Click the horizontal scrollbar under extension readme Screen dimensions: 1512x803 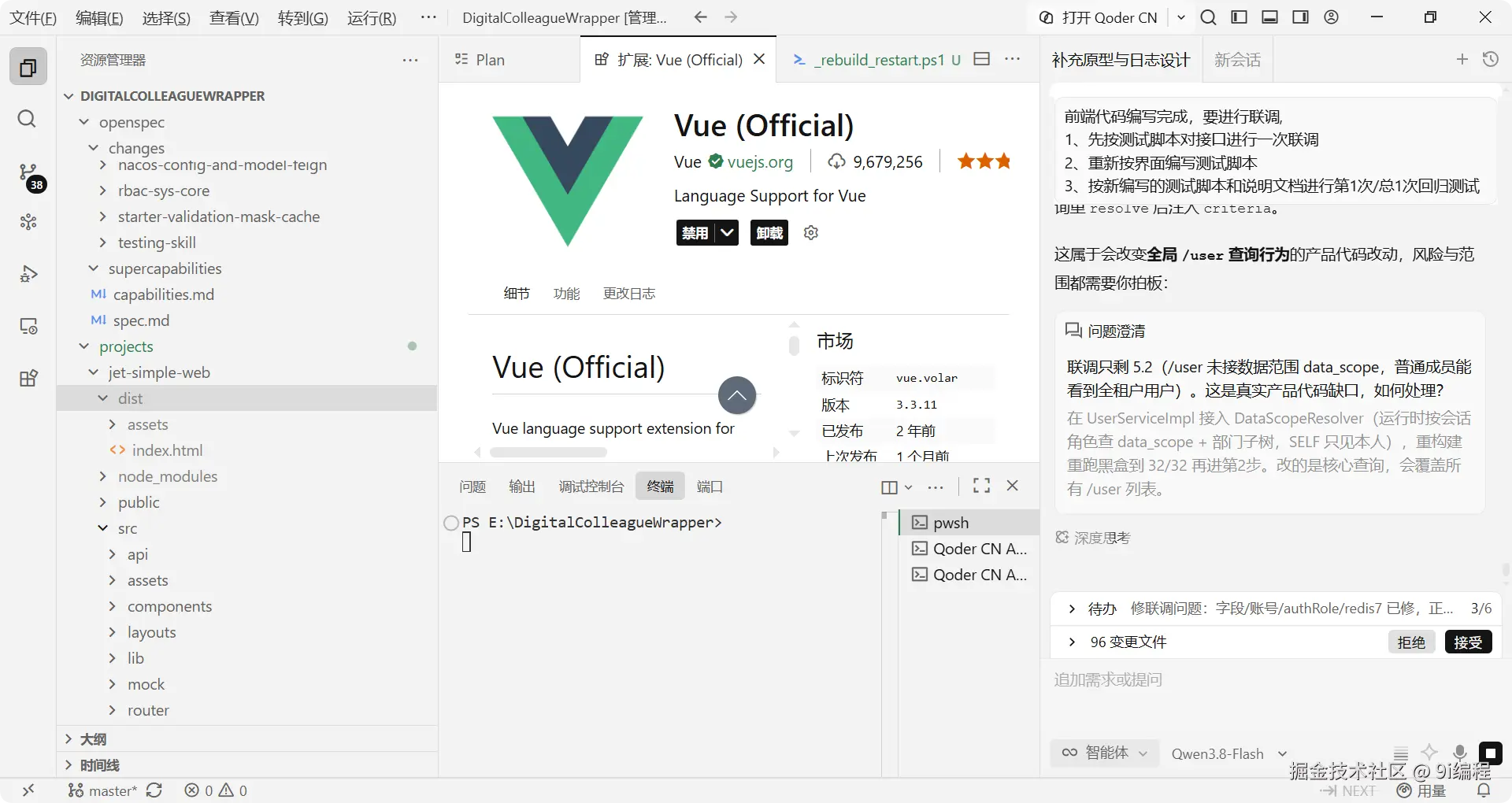[x=548, y=453]
